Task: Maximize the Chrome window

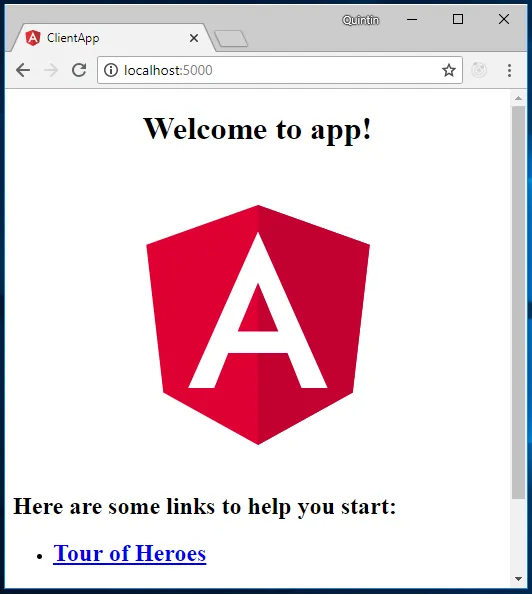Action: coord(458,19)
